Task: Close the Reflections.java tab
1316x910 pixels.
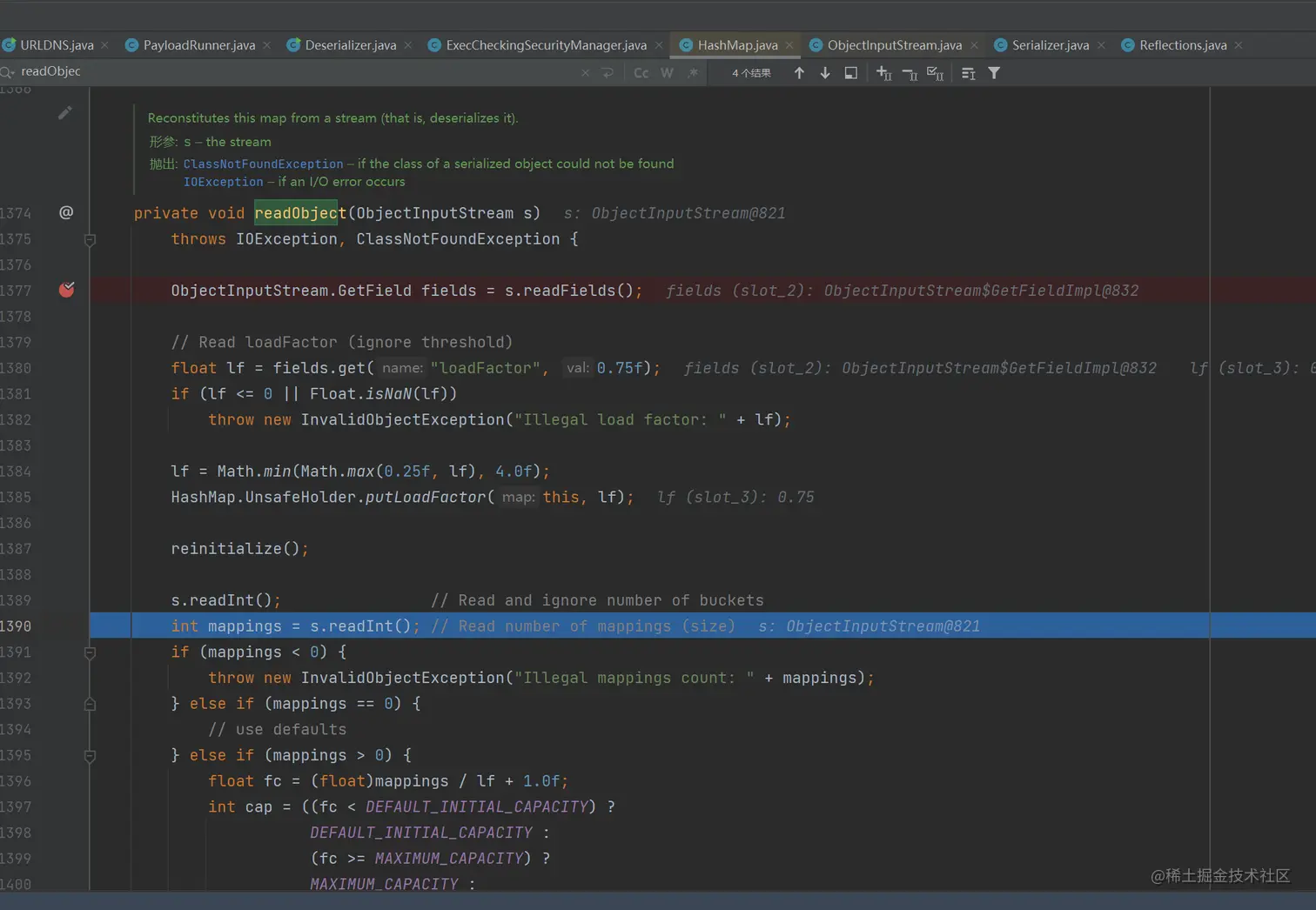Action: (1239, 45)
